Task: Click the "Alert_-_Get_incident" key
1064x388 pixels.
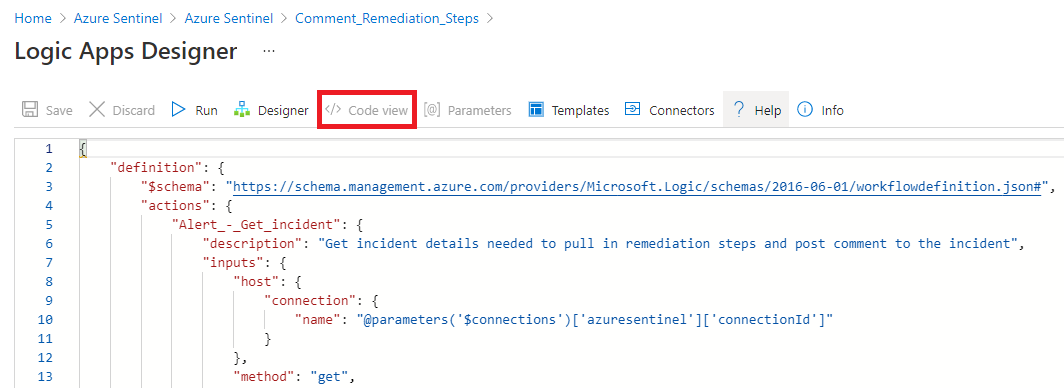Action: (x=256, y=225)
